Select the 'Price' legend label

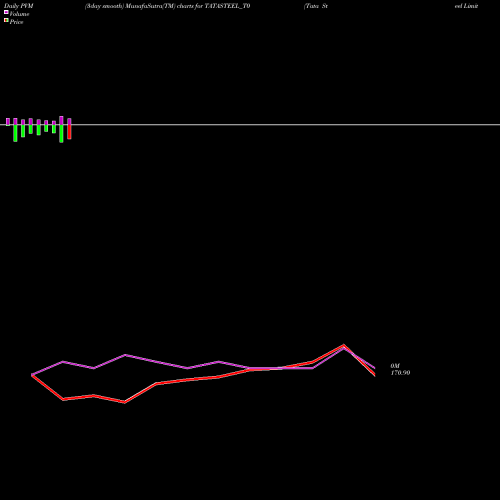[16, 22]
